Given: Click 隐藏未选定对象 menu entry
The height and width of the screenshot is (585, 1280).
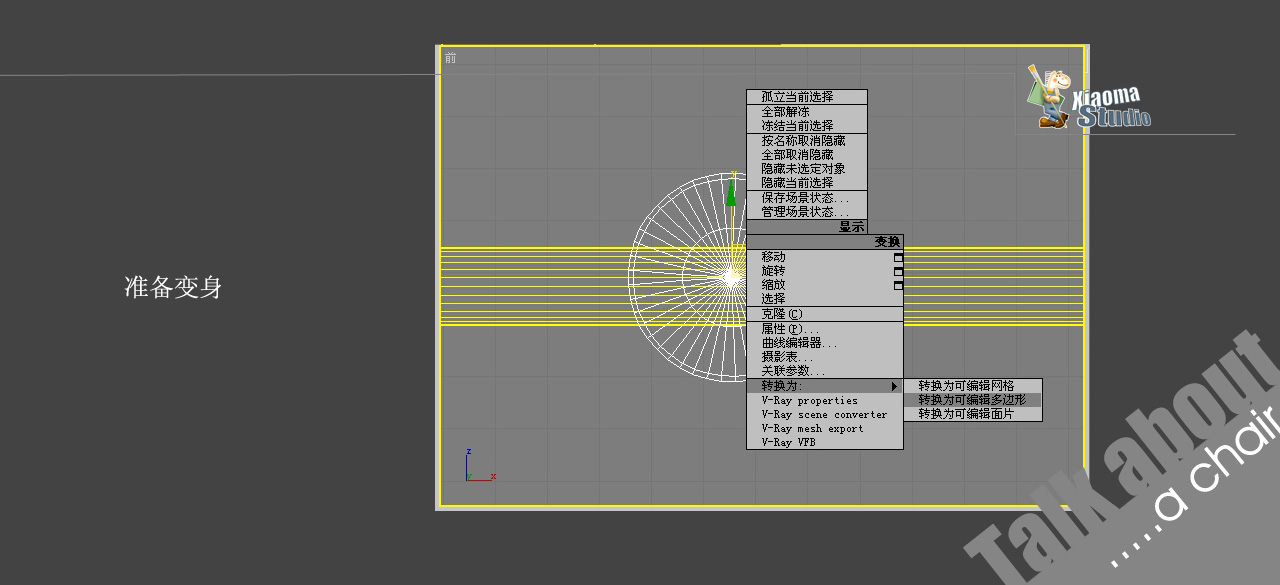Looking at the screenshot, I should tap(803, 169).
